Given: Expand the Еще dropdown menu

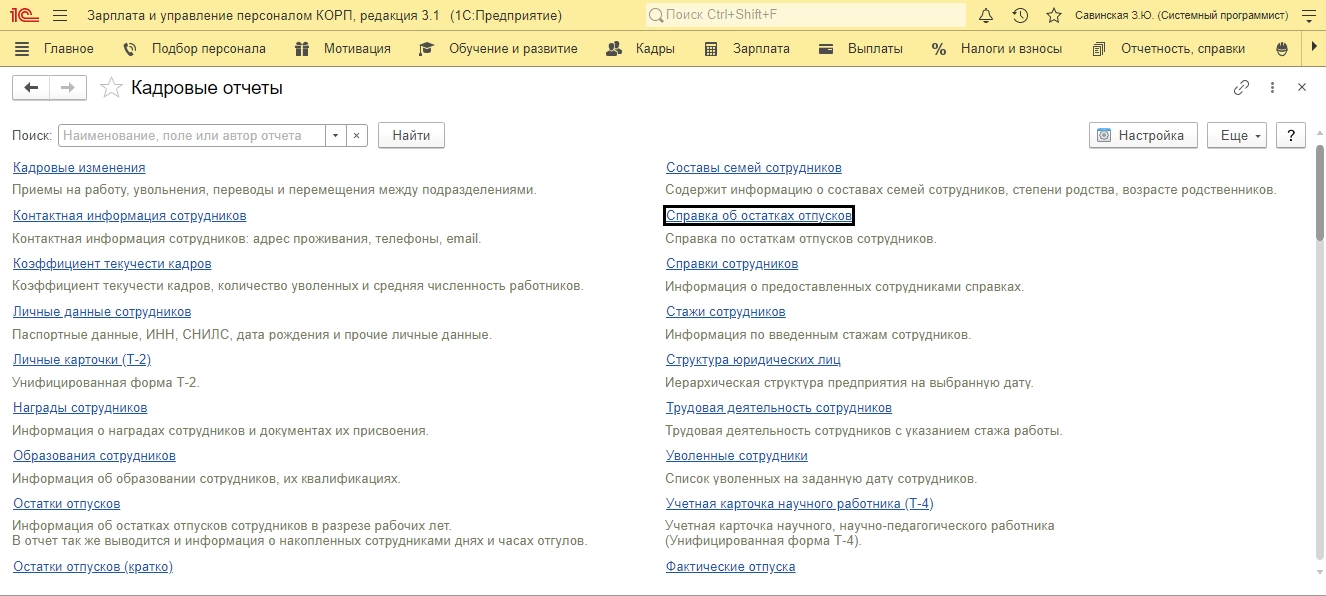Looking at the screenshot, I should (x=1237, y=135).
